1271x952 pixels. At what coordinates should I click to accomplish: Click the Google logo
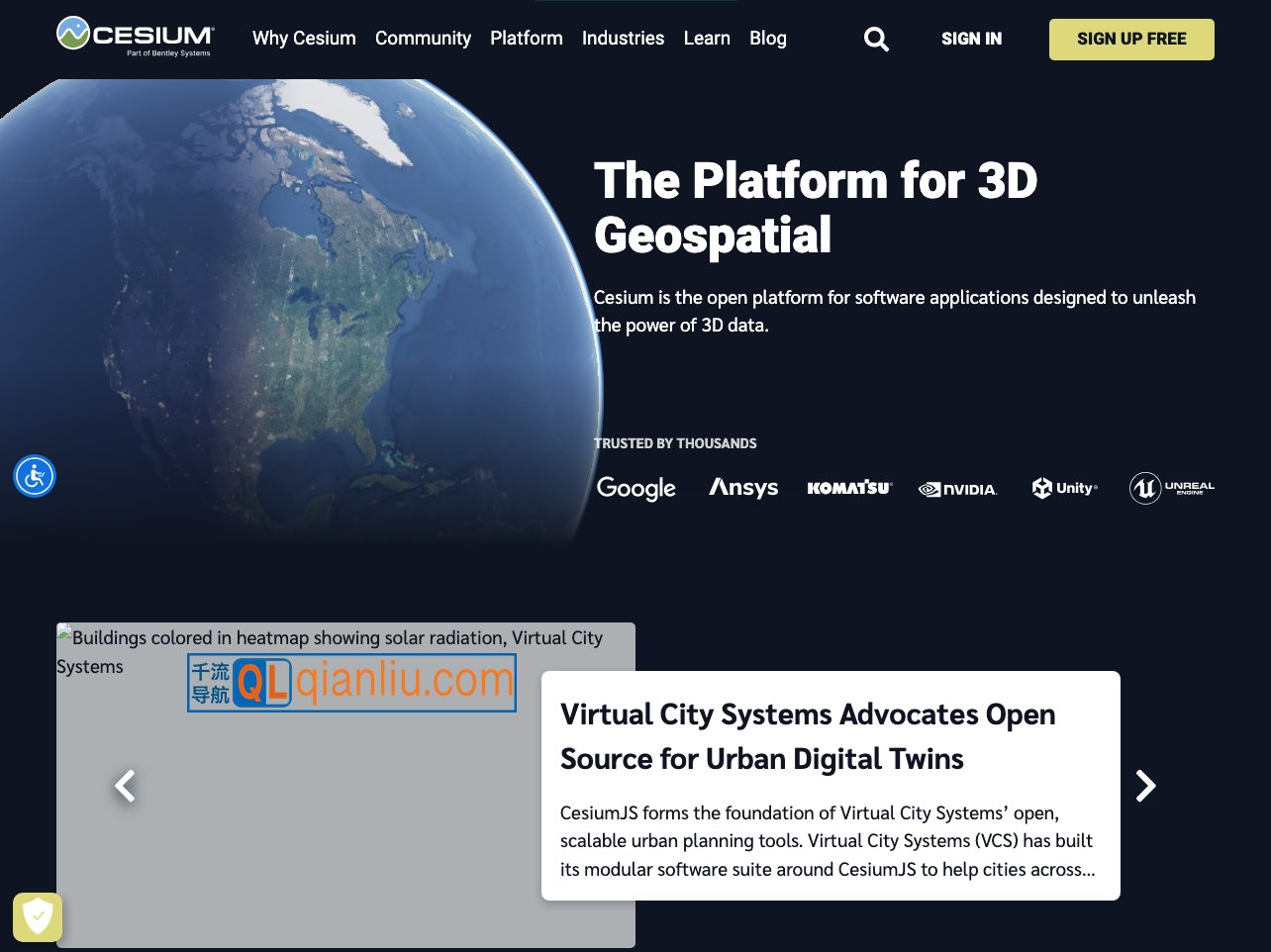(636, 488)
